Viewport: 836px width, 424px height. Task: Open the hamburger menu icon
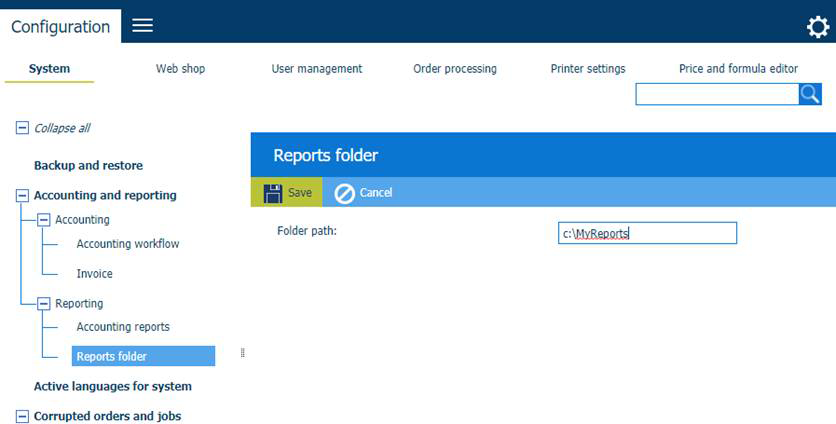[x=142, y=26]
